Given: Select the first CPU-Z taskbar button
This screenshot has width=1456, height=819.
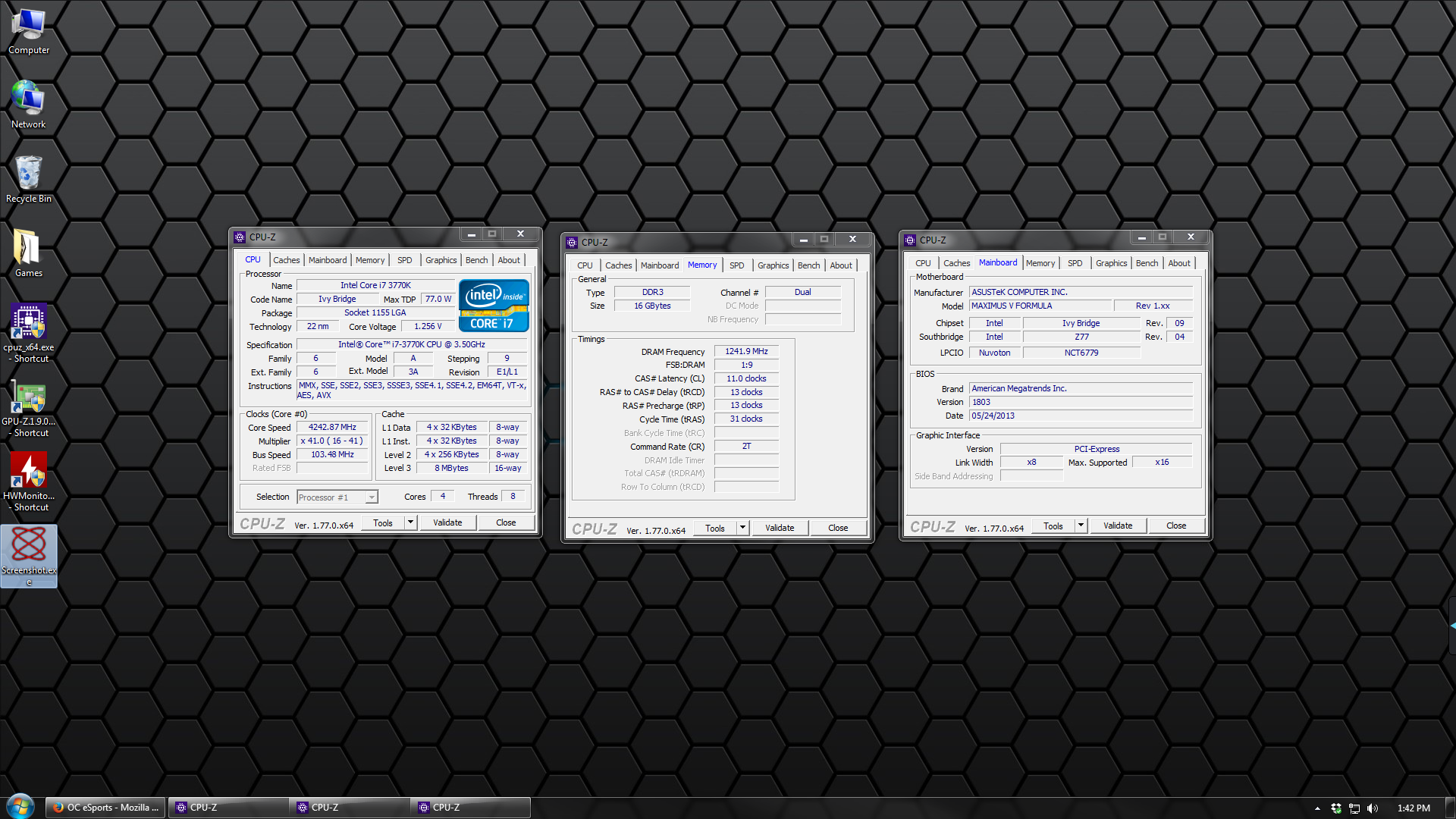Looking at the screenshot, I should (x=227, y=808).
